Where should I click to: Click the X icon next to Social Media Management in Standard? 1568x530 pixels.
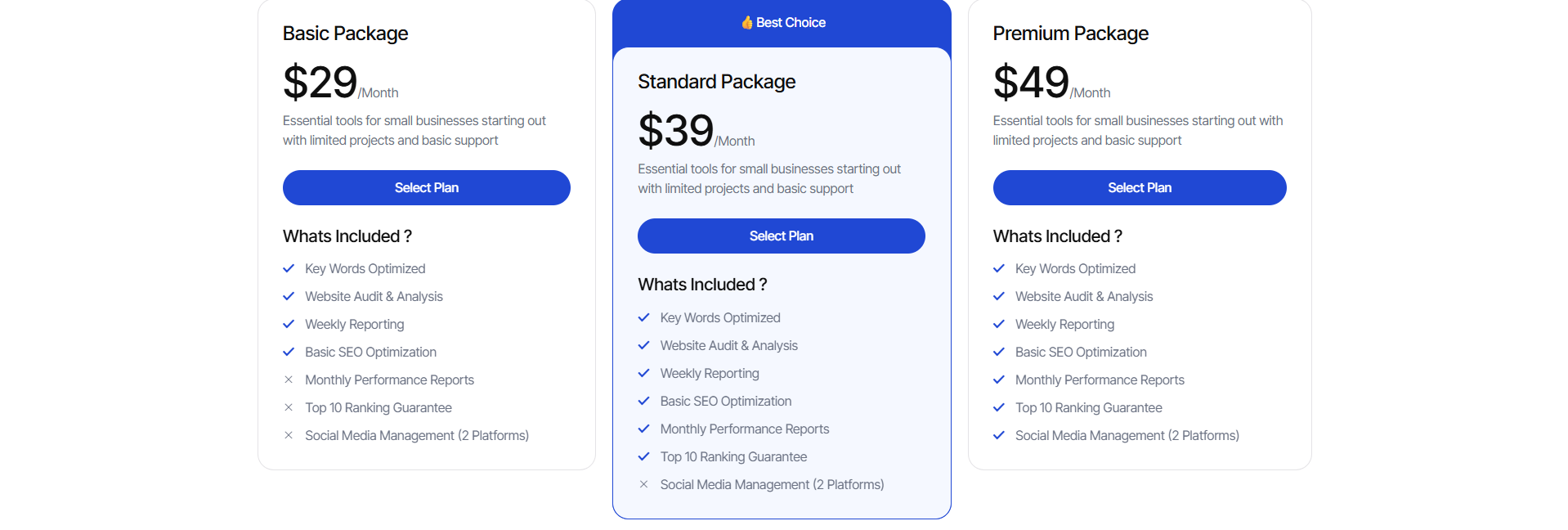tap(643, 484)
